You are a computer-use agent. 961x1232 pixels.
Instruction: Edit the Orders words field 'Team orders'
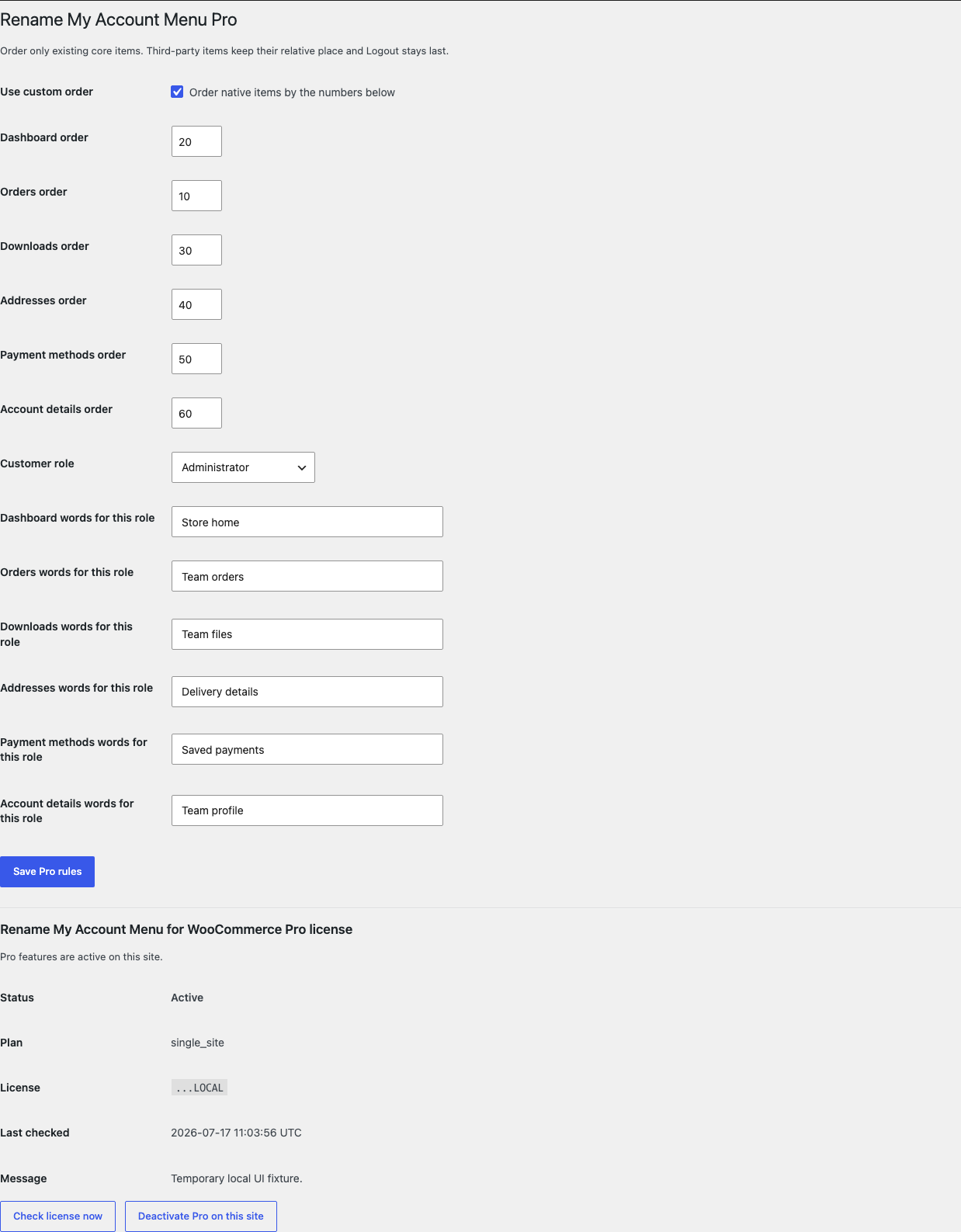[x=307, y=576]
